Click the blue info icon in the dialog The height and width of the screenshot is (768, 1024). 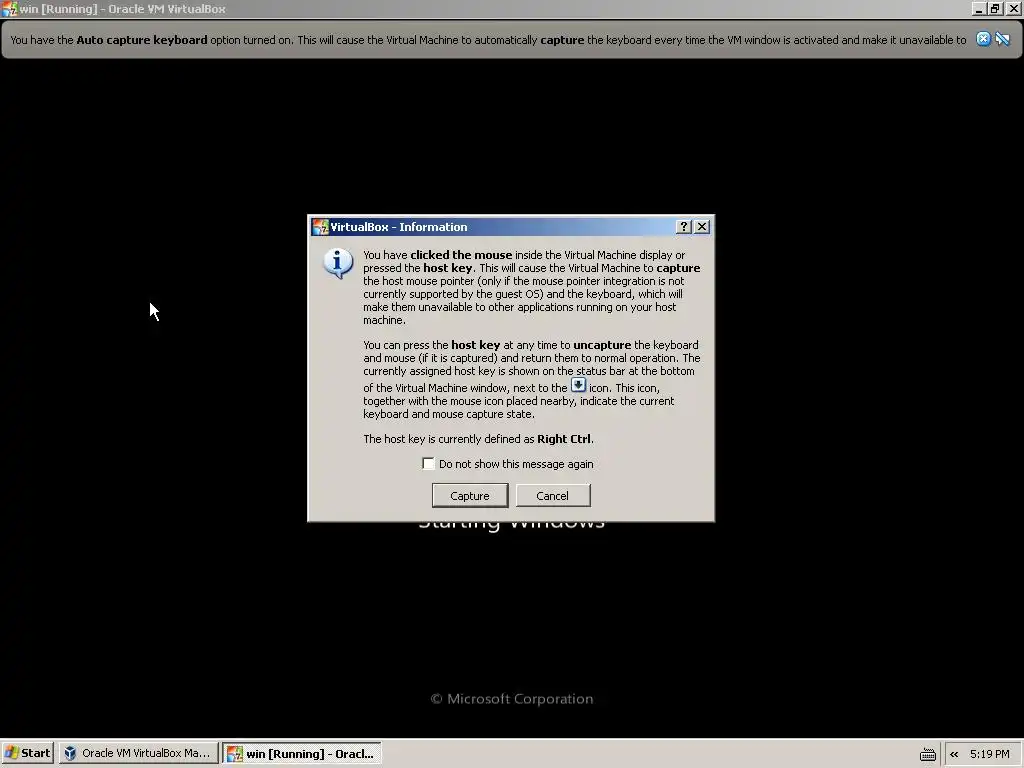tap(338, 263)
